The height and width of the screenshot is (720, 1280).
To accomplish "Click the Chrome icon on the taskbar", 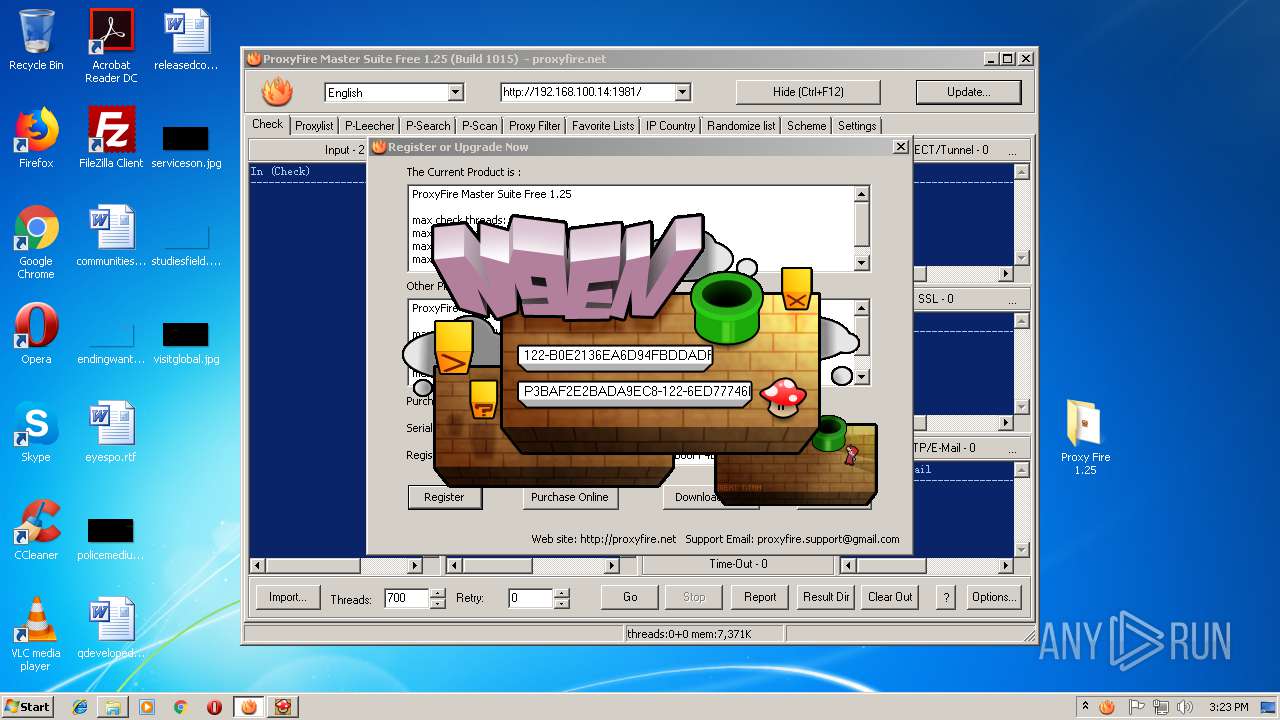I will click(180, 707).
